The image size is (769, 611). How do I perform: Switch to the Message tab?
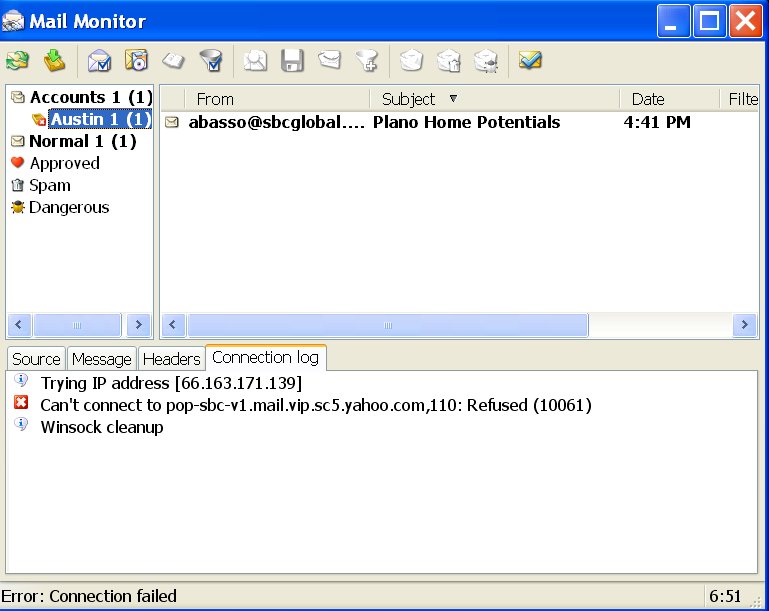102,359
